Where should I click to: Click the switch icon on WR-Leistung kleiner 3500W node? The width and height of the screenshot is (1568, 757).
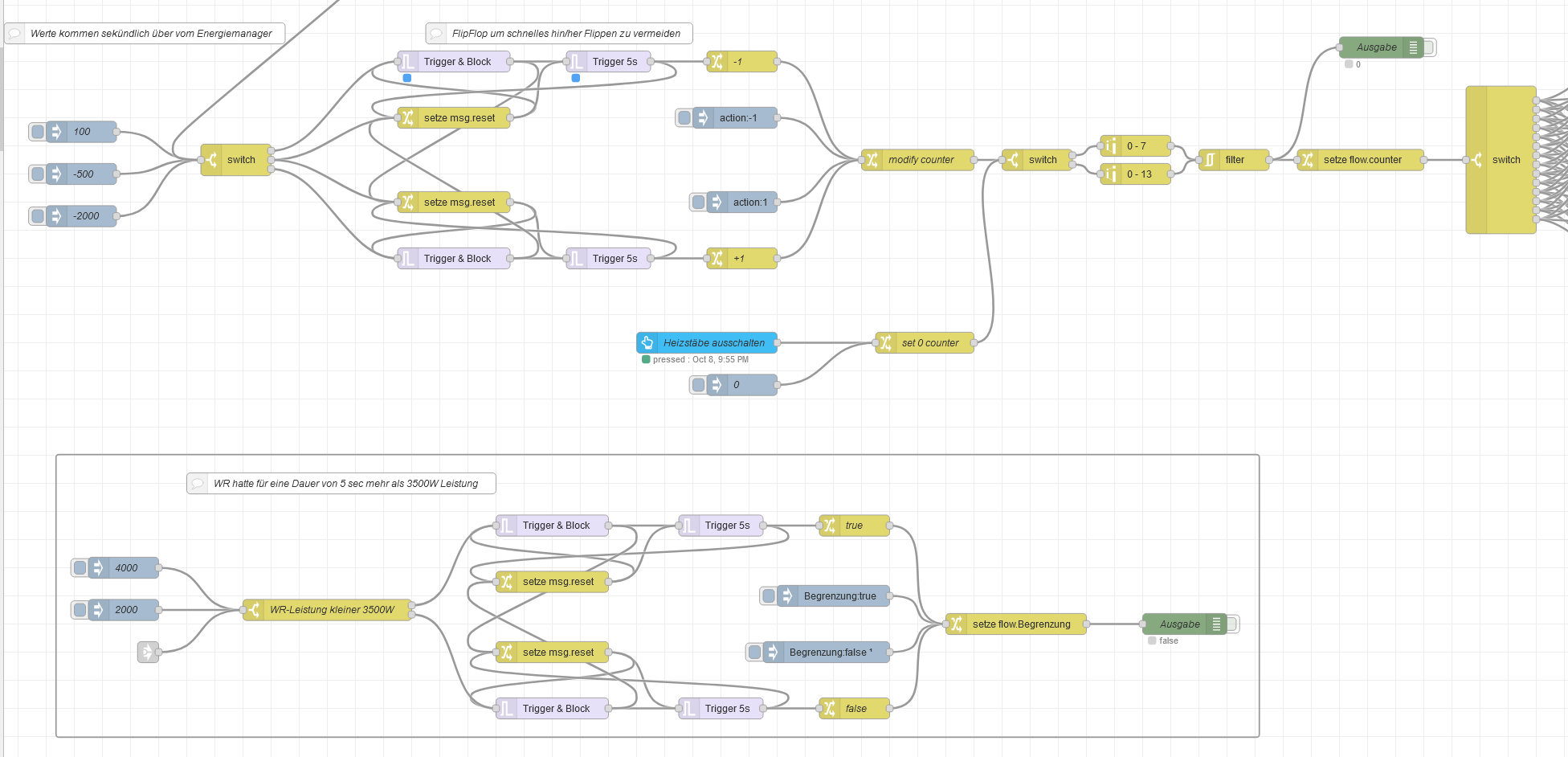tap(254, 610)
